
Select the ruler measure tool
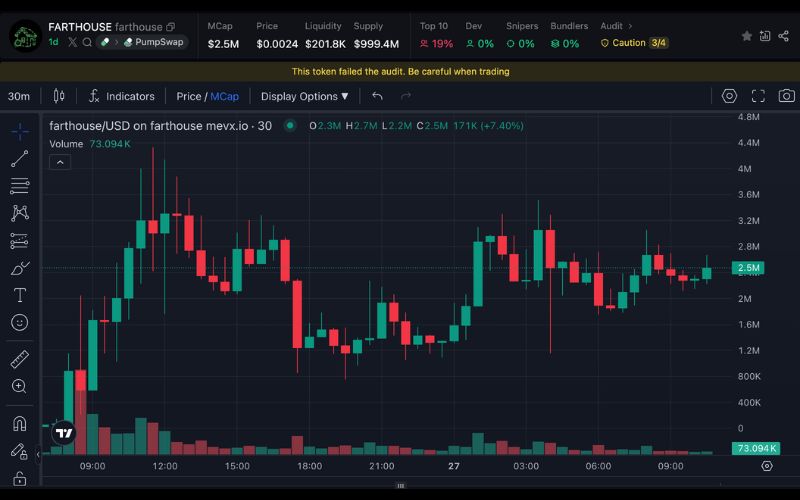pyautogui.click(x=19, y=359)
